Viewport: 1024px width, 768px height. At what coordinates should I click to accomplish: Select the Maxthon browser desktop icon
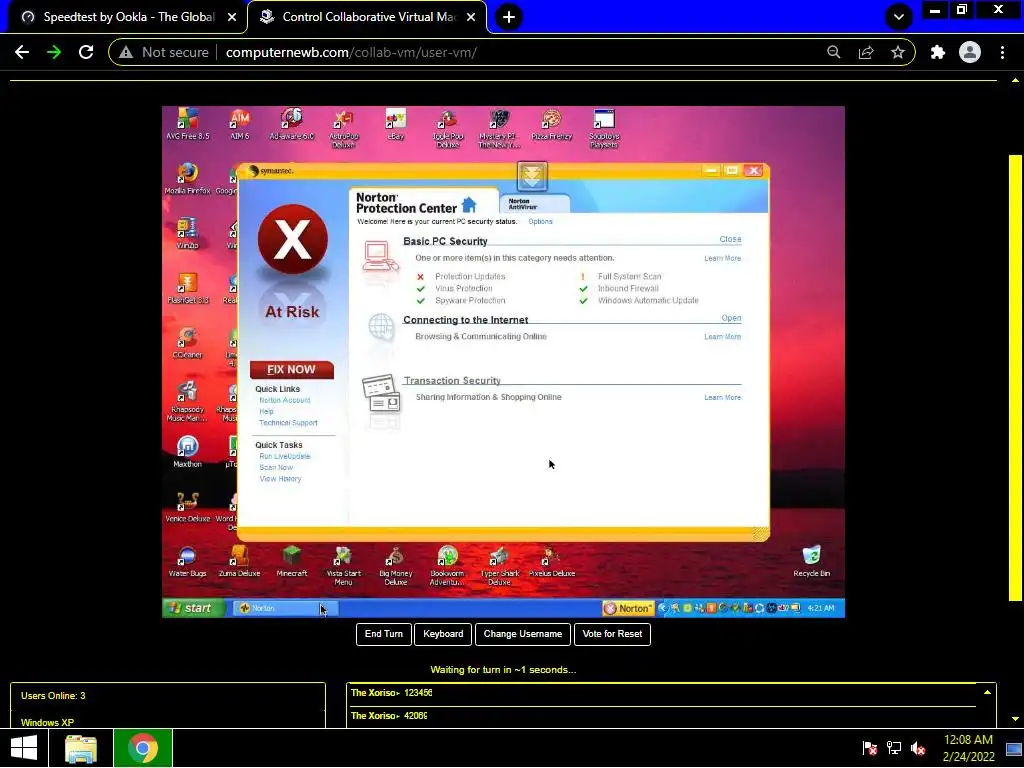click(187, 452)
